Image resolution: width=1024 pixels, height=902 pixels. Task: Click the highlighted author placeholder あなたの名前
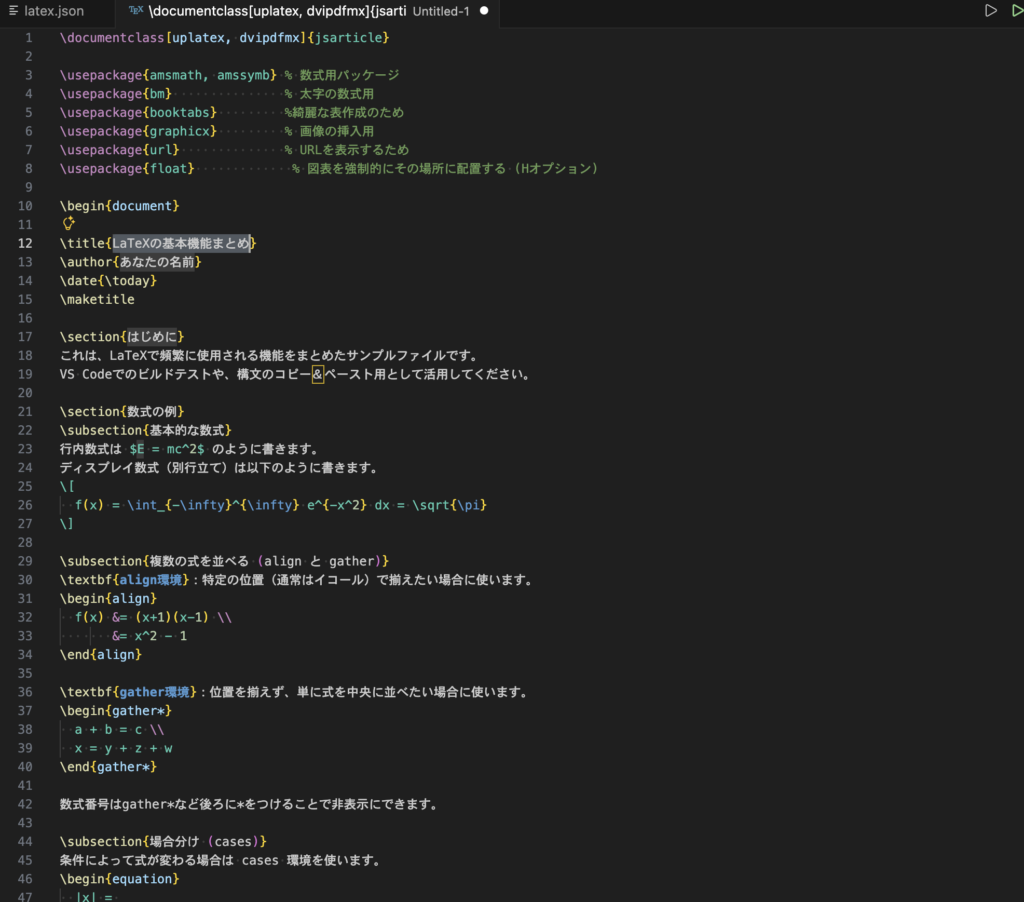(157, 262)
